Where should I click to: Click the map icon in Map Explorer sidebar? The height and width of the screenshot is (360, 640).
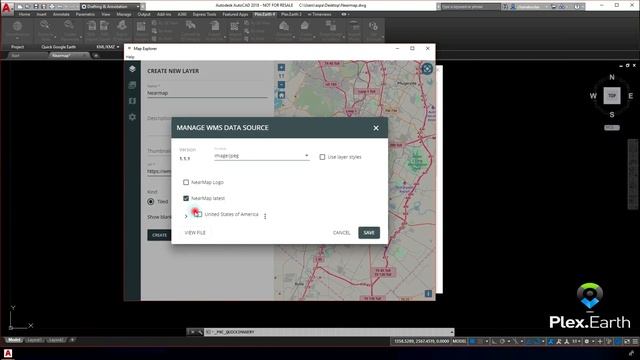click(x=132, y=101)
